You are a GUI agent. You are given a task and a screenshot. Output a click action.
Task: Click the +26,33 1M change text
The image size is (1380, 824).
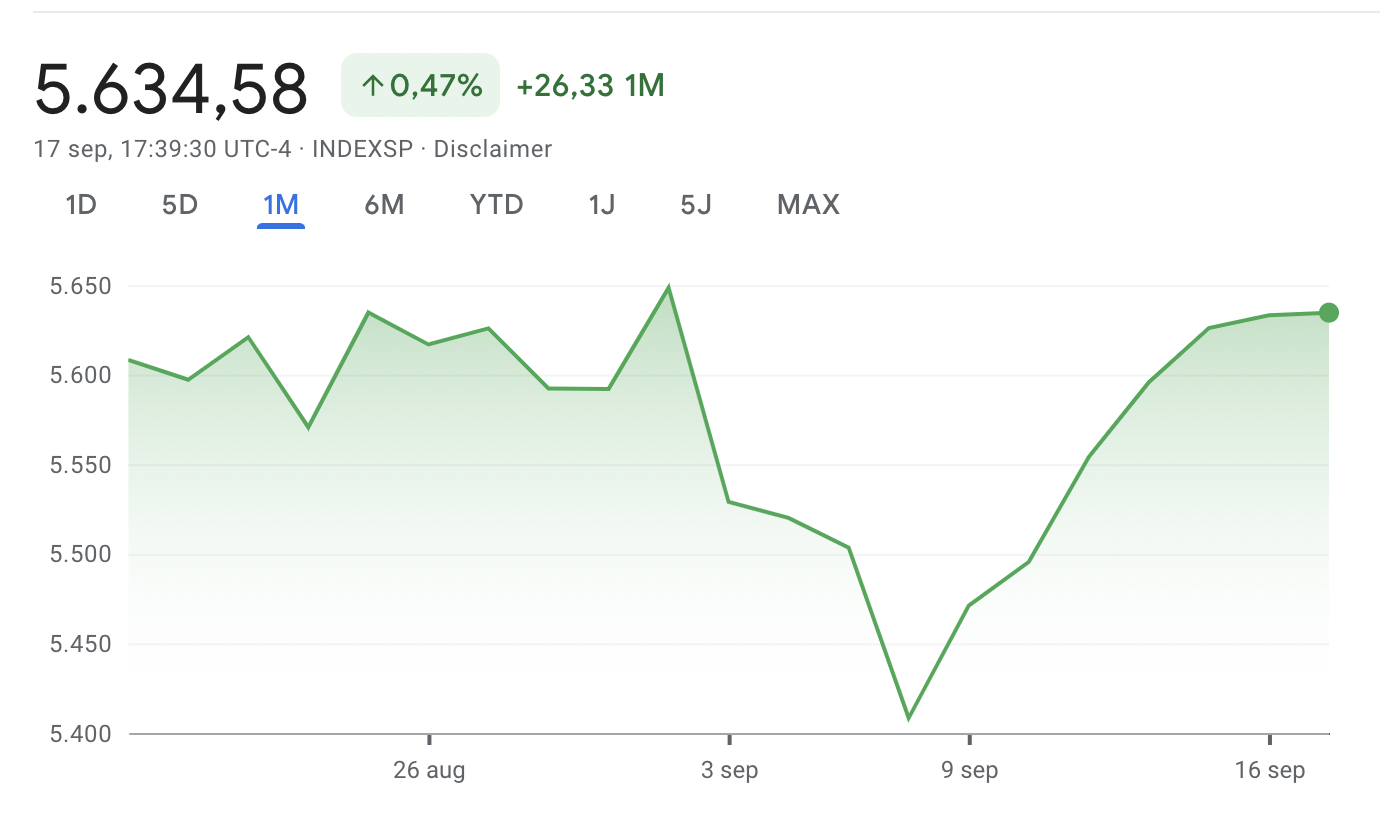click(x=590, y=86)
